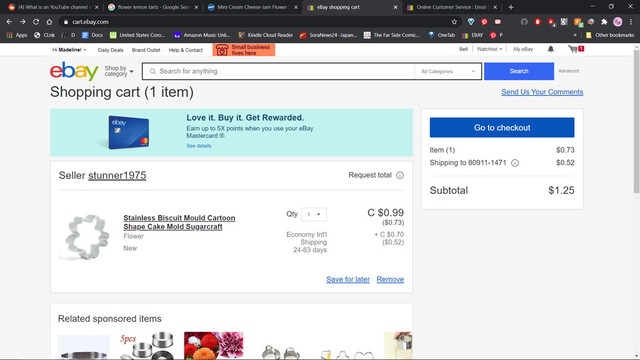
Task: Open the Extensions puzzle-piece icon
Action: click(604, 22)
